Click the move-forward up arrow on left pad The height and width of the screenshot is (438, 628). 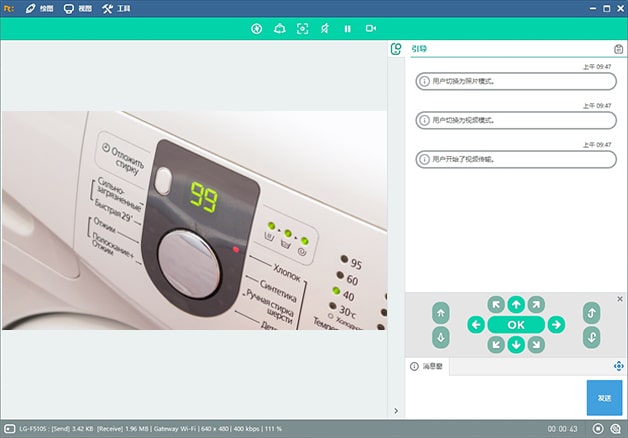(x=441, y=313)
